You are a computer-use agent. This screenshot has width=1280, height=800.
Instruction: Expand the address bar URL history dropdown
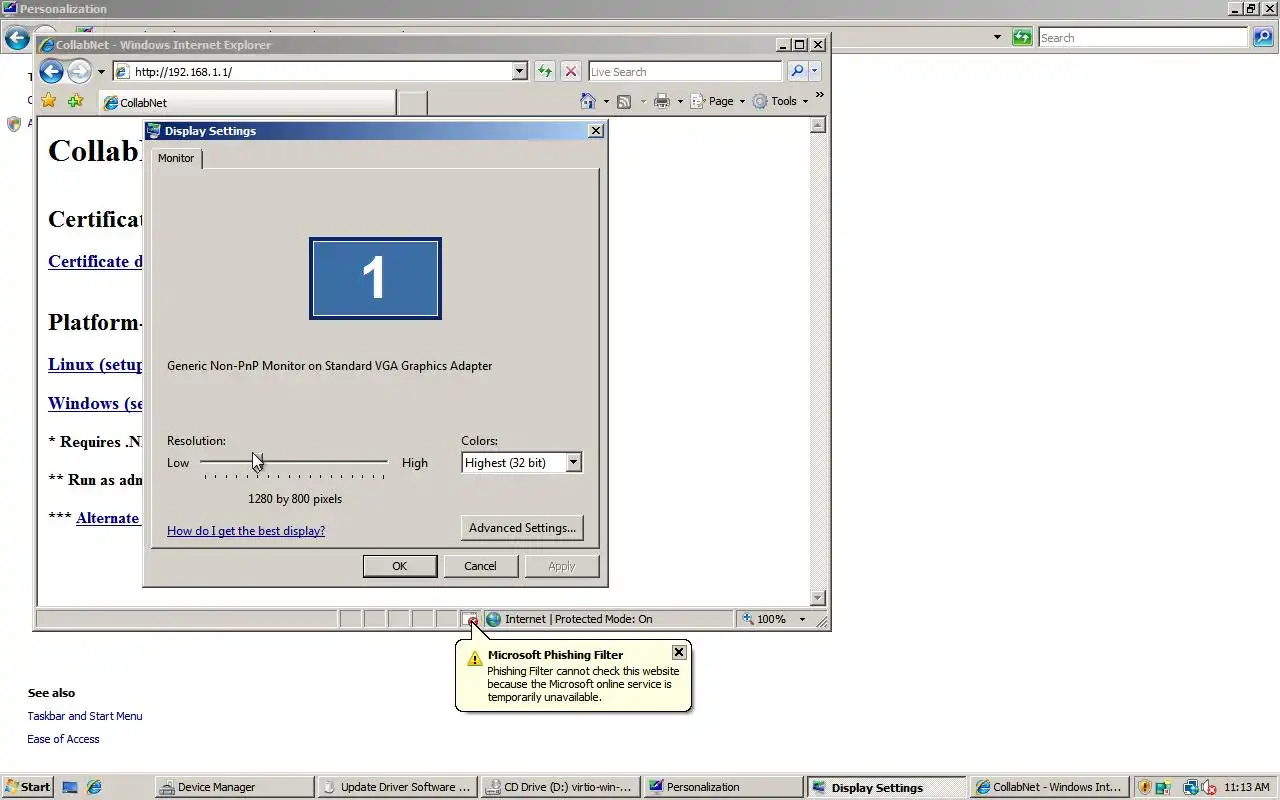point(519,72)
